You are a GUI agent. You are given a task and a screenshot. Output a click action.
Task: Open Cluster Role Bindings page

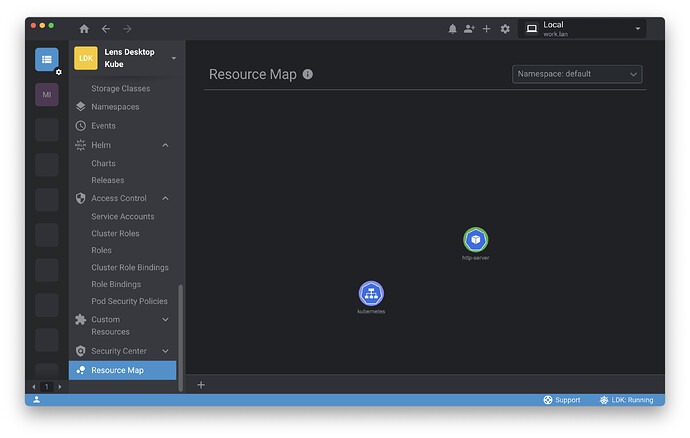pos(130,267)
